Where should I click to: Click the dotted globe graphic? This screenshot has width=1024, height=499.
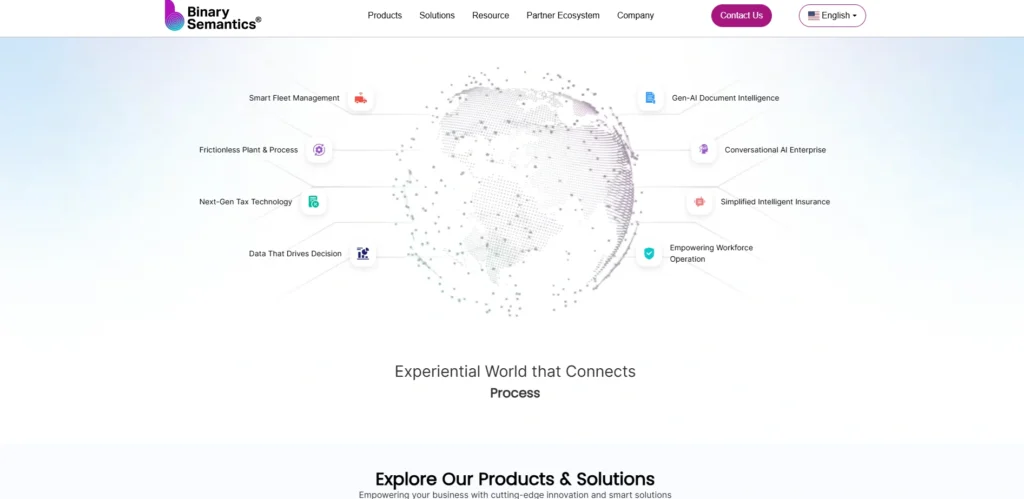click(x=516, y=191)
